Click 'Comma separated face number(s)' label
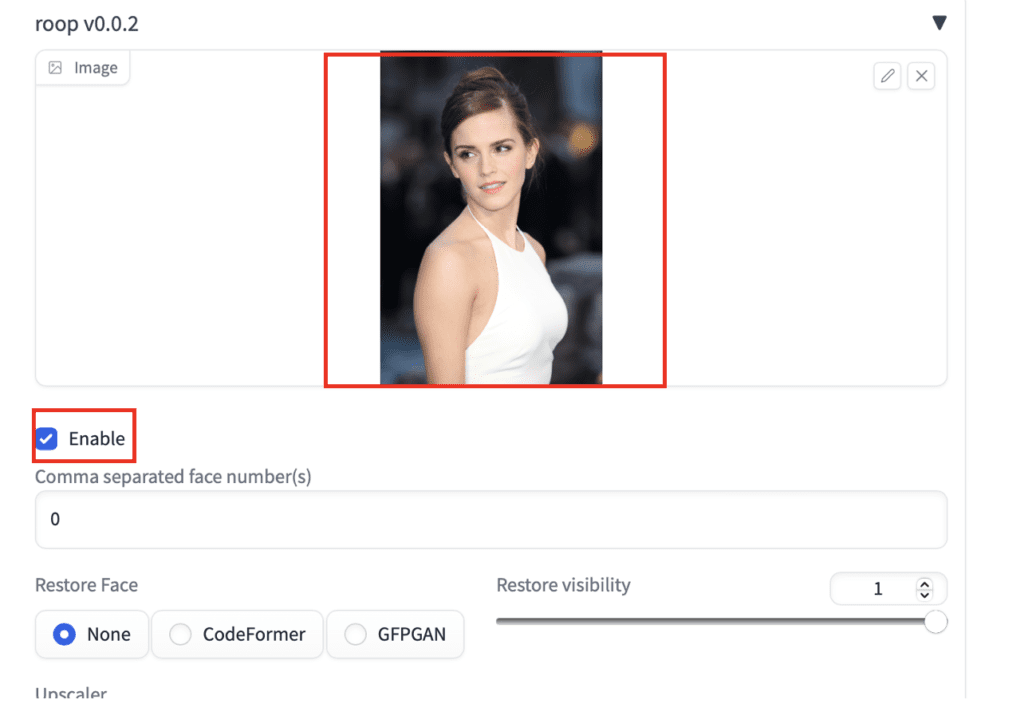 173,477
